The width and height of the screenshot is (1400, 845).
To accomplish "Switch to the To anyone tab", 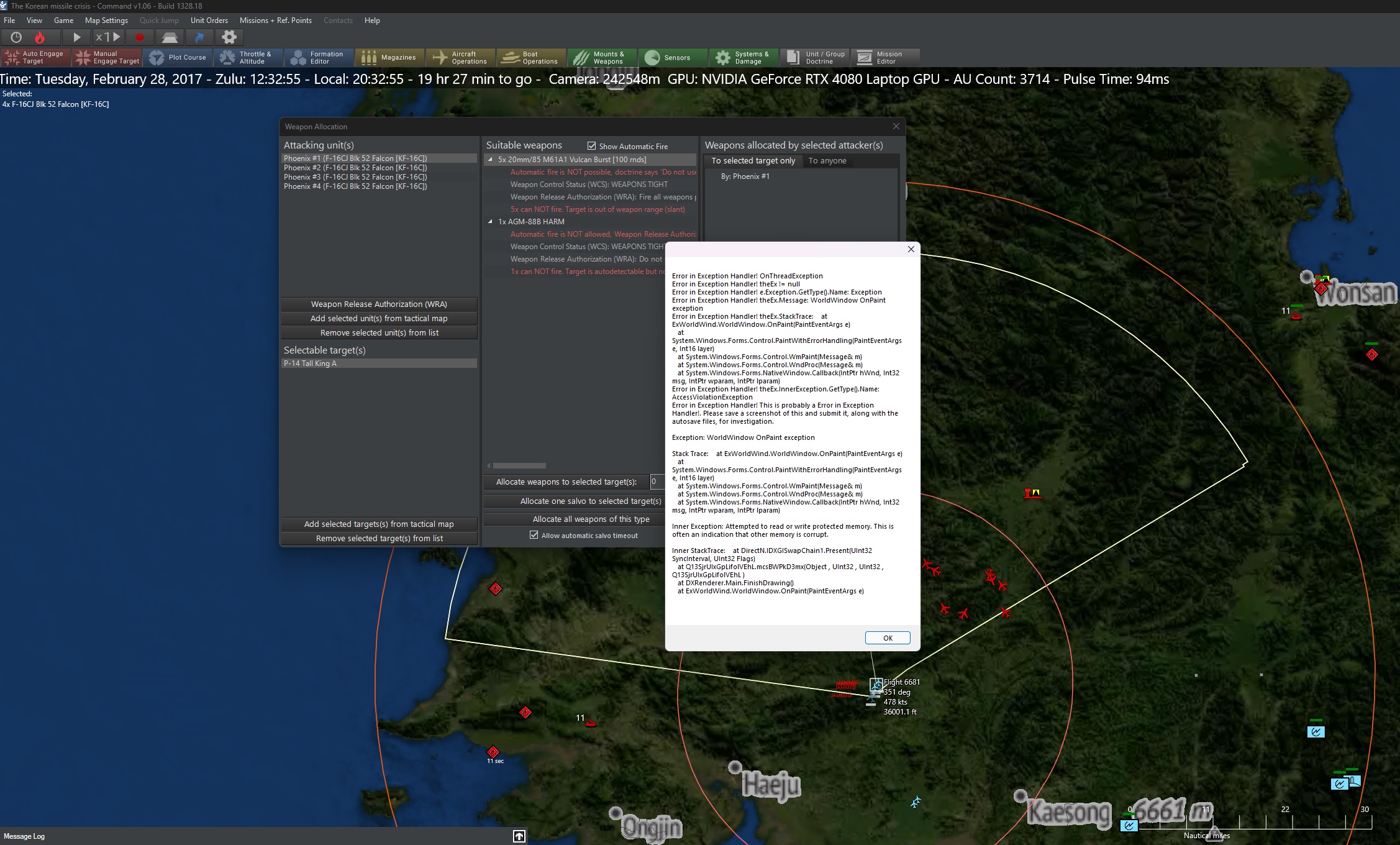I will click(x=827, y=161).
